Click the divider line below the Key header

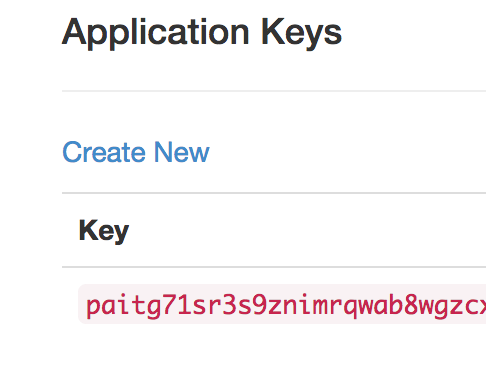(x=274, y=267)
